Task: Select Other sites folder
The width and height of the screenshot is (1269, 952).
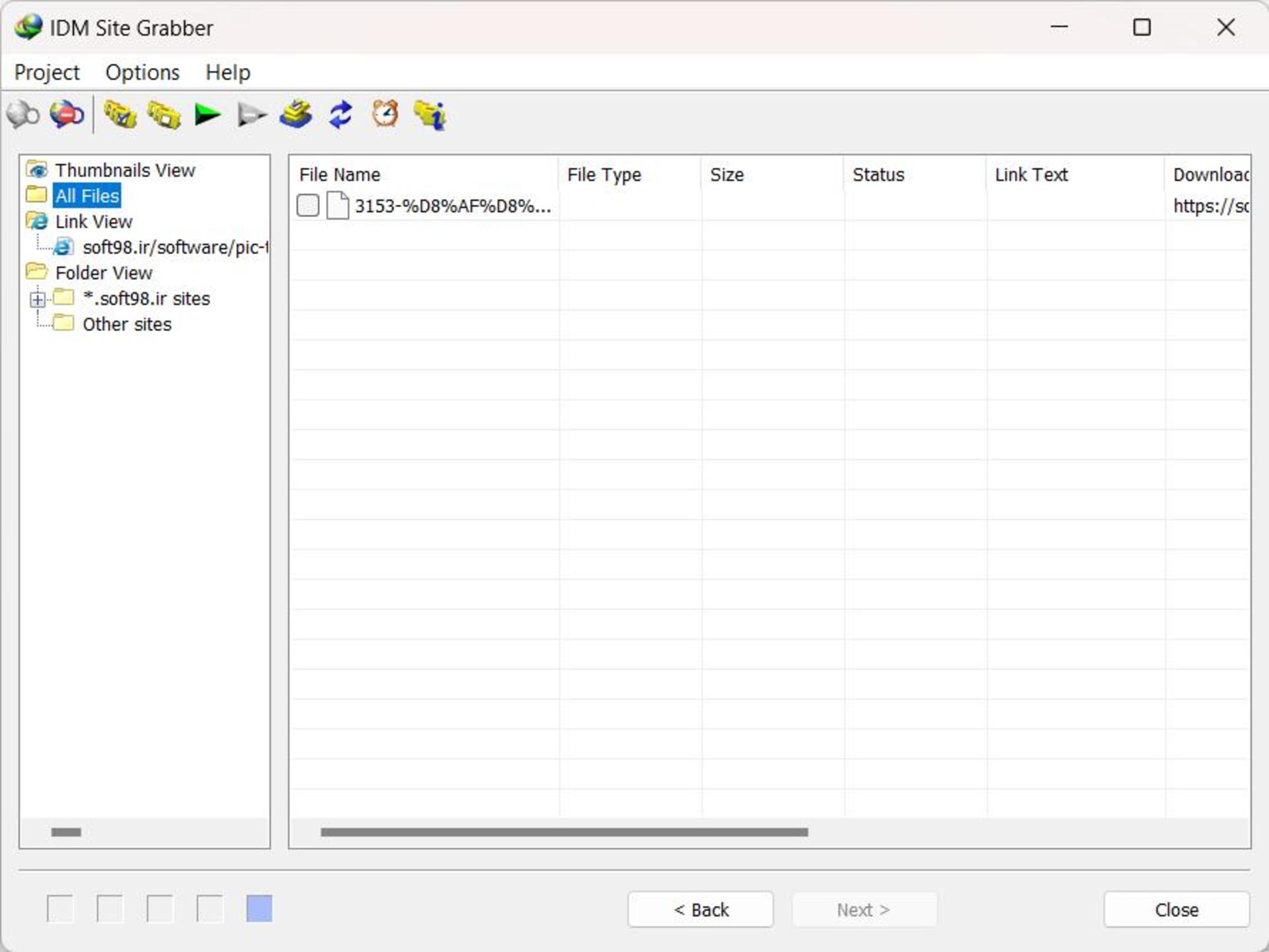Action: point(127,324)
